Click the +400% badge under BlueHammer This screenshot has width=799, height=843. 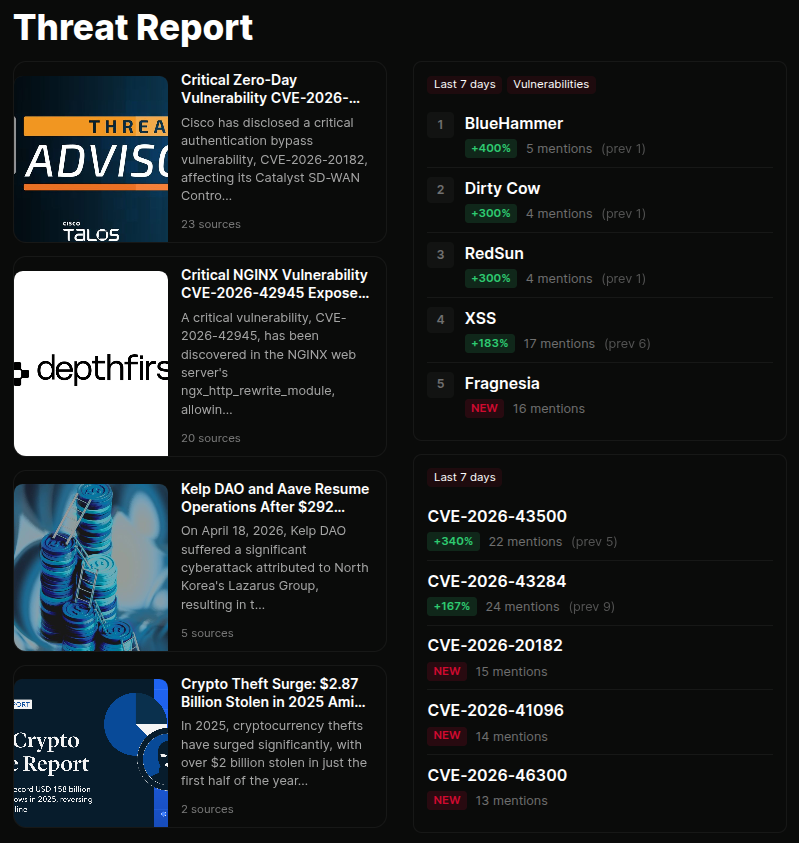pyautogui.click(x=491, y=148)
